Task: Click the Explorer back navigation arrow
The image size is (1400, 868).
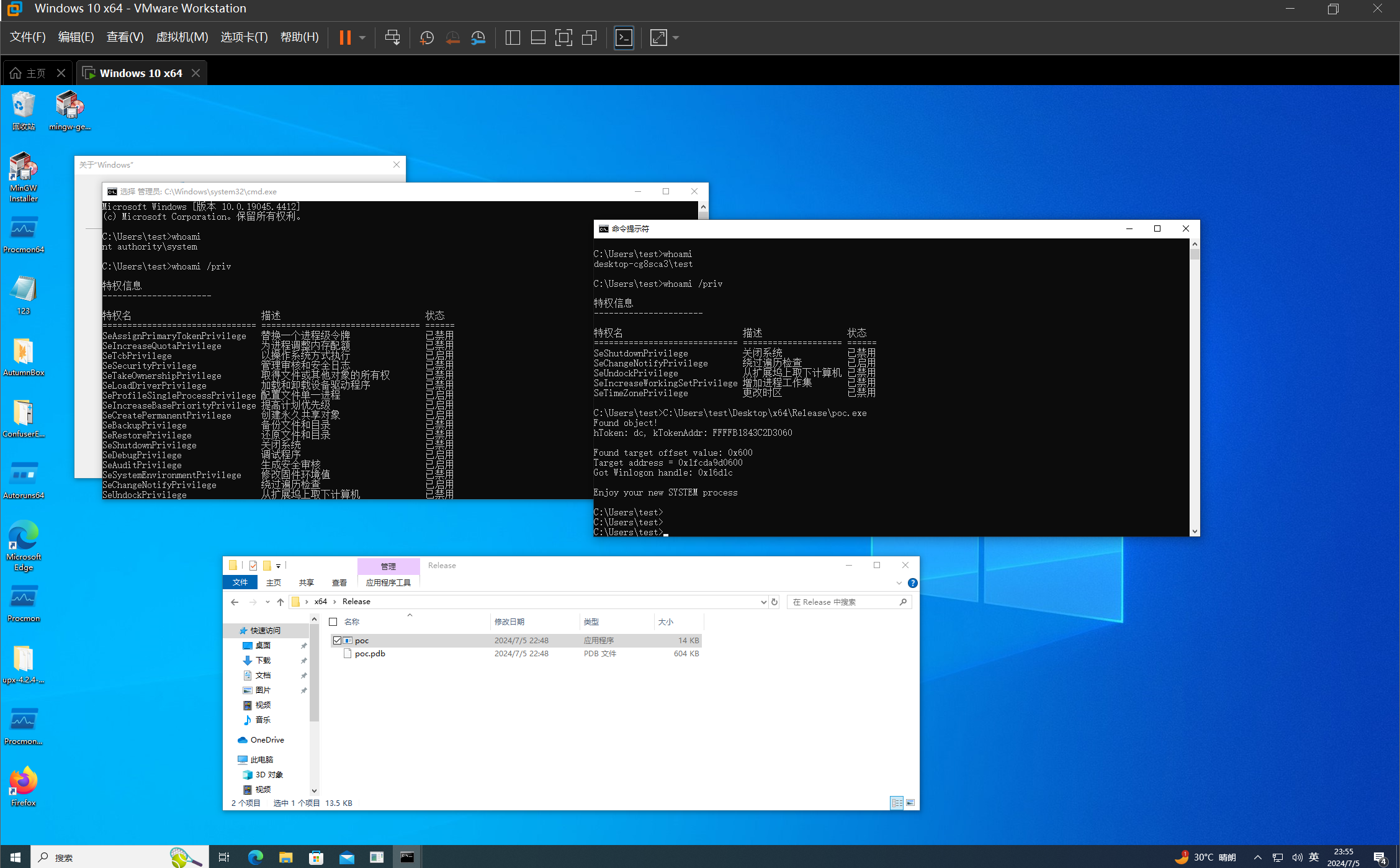Action: tap(235, 602)
